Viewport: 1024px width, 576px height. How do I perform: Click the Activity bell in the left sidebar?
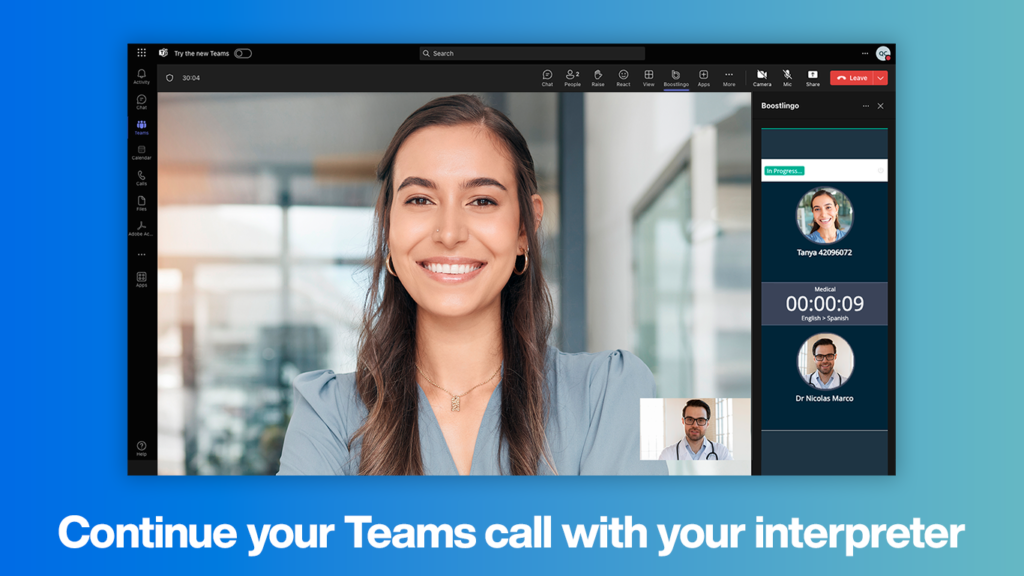point(140,75)
